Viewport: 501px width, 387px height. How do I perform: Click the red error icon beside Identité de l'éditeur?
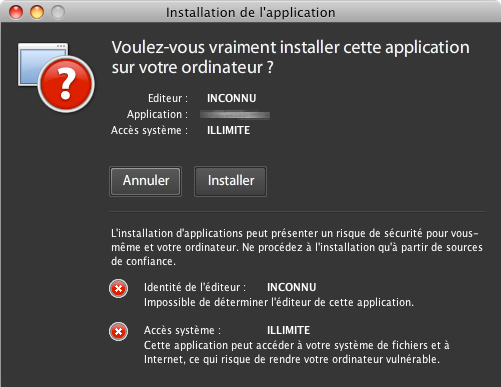coord(118,288)
